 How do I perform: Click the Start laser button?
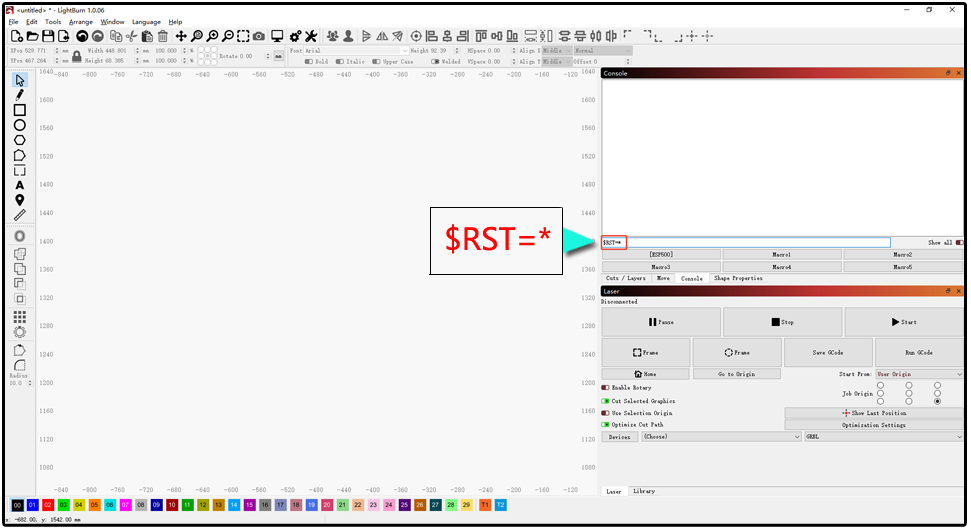pos(904,322)
